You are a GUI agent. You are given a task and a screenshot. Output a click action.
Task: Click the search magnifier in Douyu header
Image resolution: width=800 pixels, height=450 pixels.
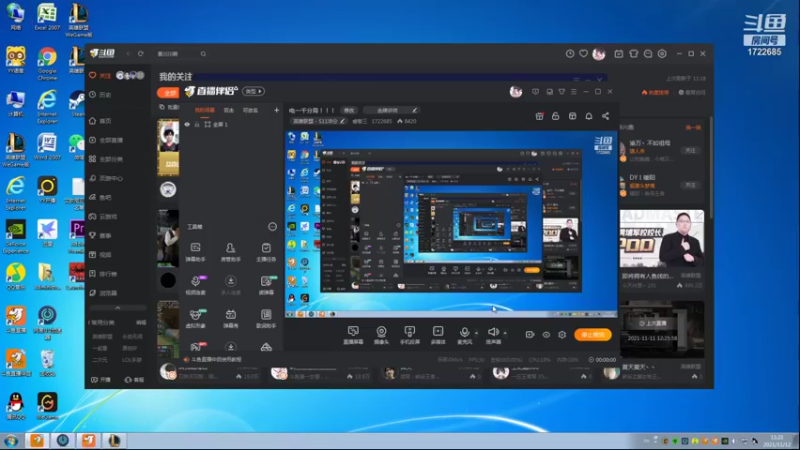coord(203,54)
